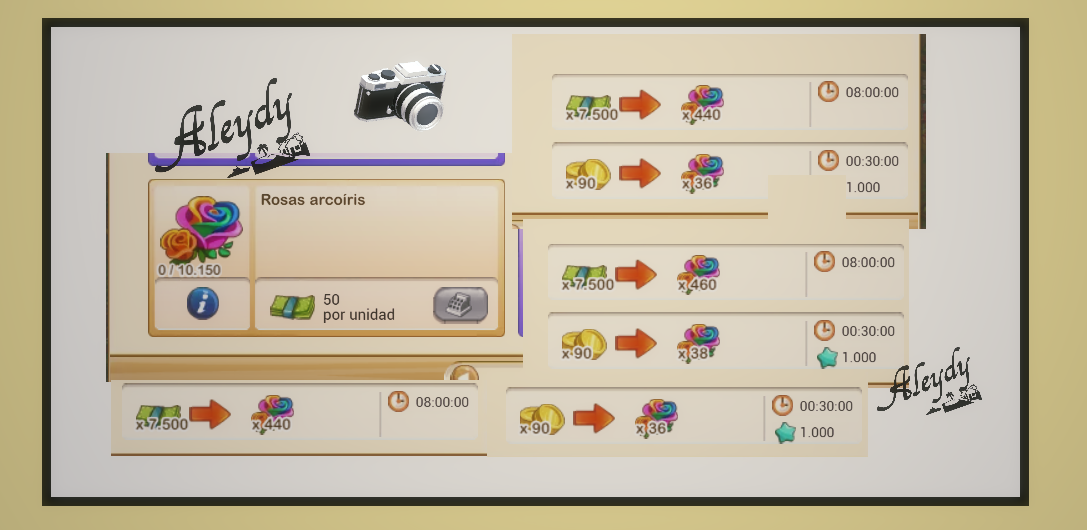Screen dimensions: 1087x531
Task: Select gold coins x90 in the x38 row
Action: tap(583, 345)
